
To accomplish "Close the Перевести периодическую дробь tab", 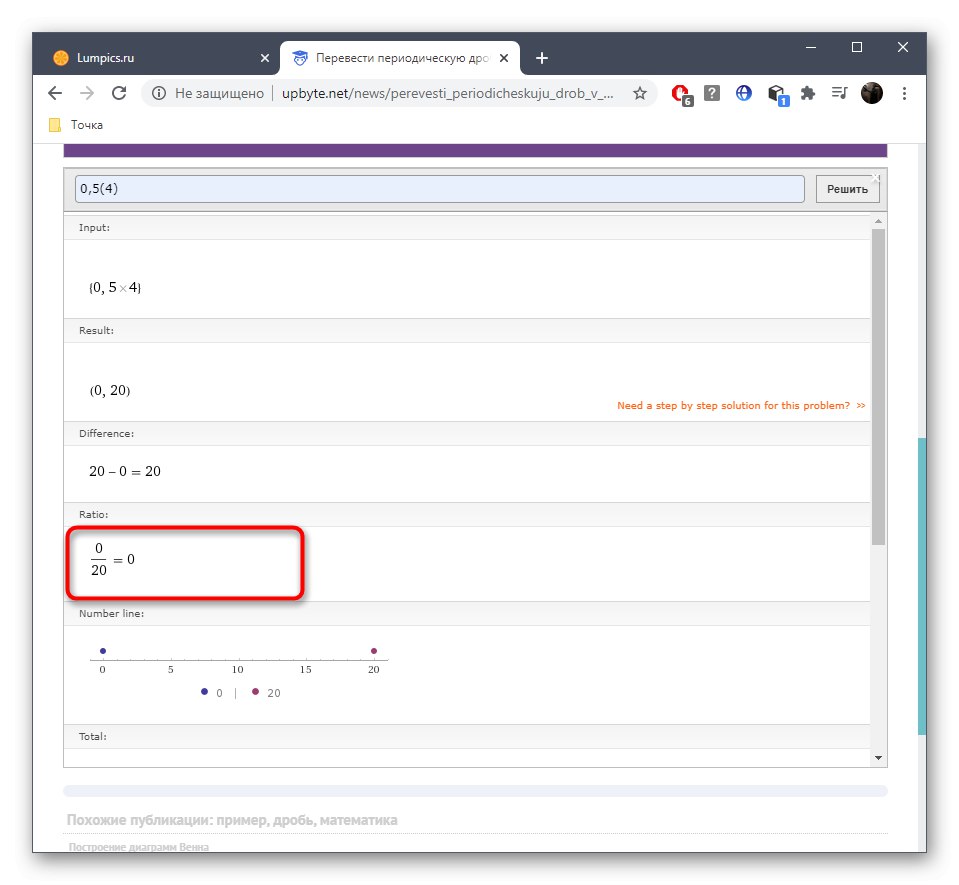I will coord(504,58).
